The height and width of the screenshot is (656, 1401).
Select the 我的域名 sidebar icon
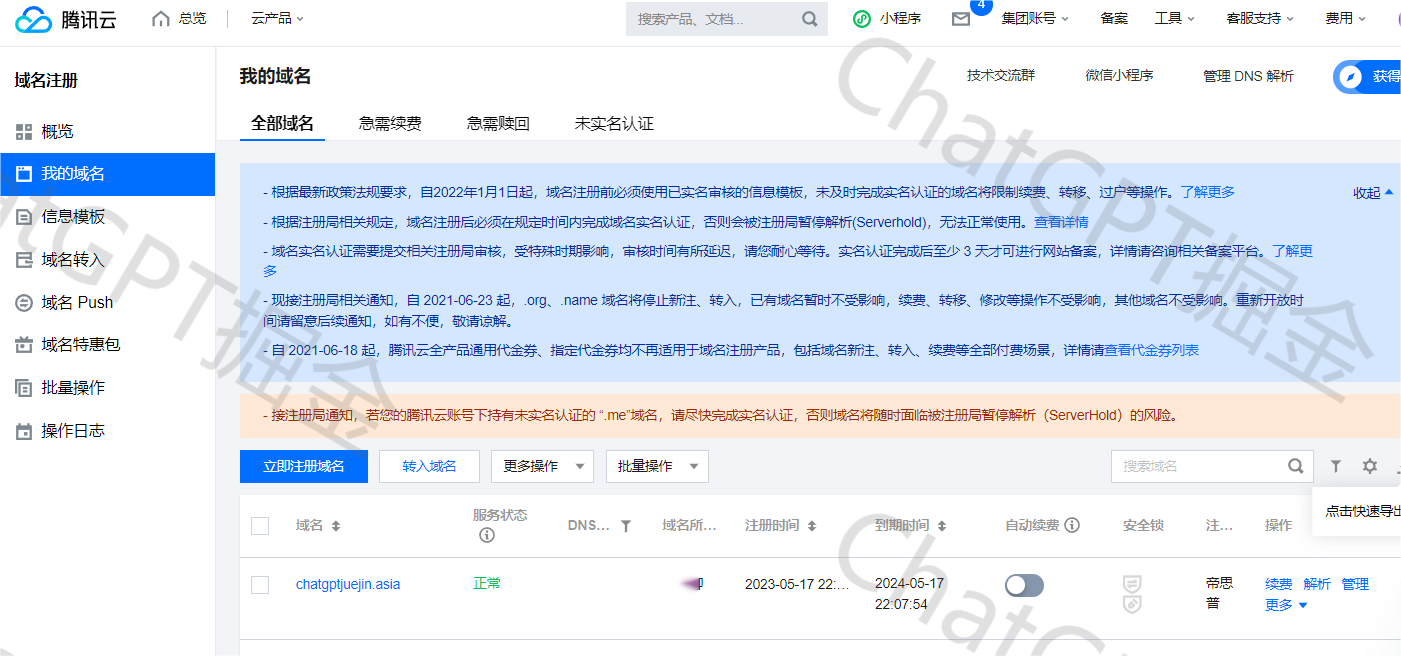[24, 174]
